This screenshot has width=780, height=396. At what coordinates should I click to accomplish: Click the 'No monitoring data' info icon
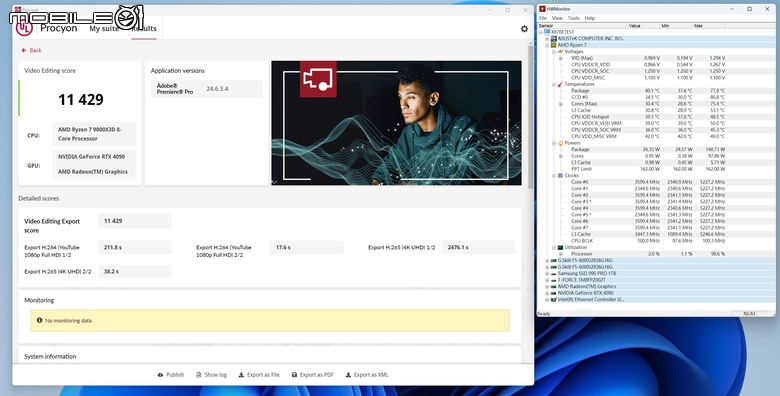tap(39, 320)
